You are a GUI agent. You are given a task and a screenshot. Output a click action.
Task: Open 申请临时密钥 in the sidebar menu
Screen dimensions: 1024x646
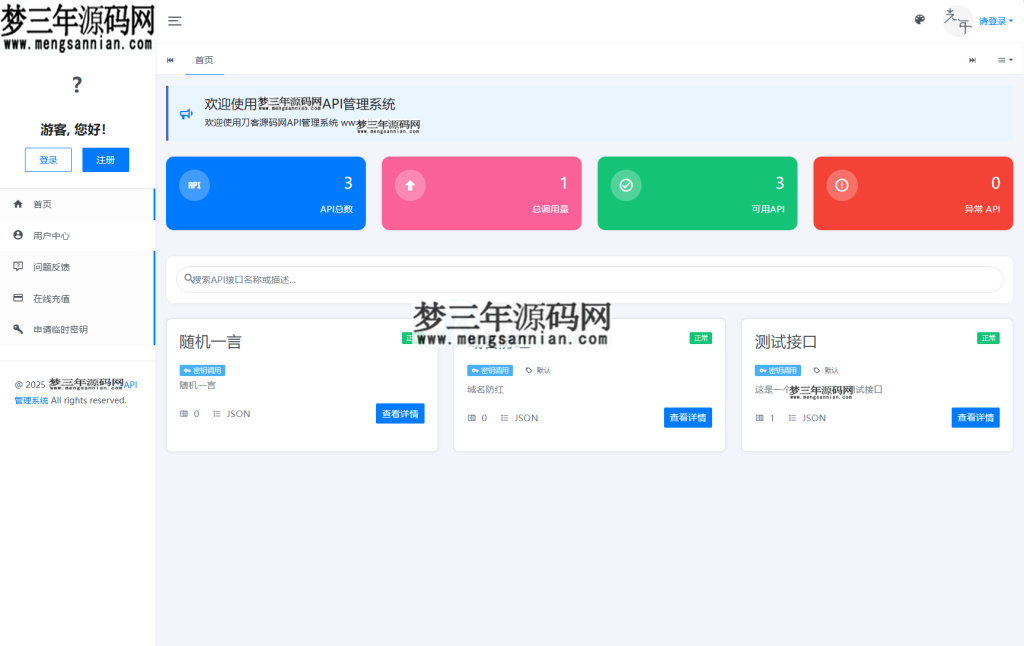[x=77, y=330]
